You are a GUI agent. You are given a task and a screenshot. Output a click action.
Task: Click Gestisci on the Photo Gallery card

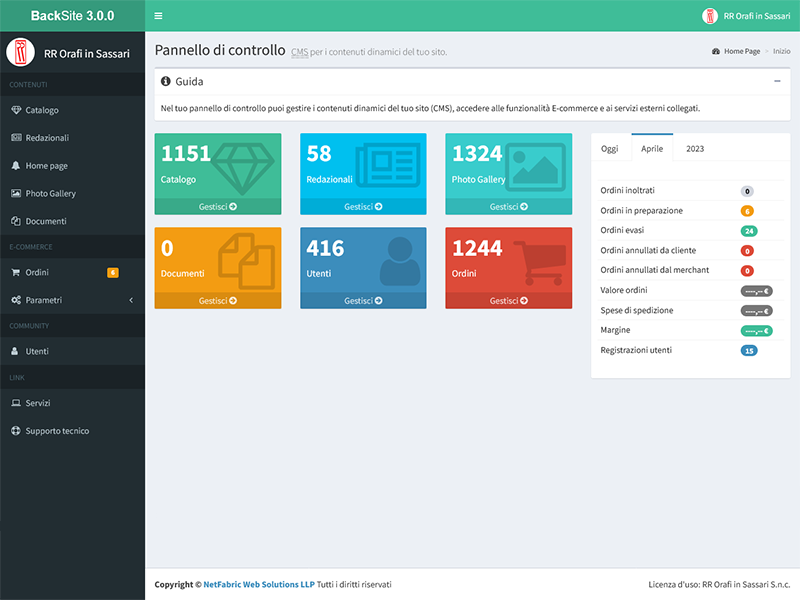[509, 207]
